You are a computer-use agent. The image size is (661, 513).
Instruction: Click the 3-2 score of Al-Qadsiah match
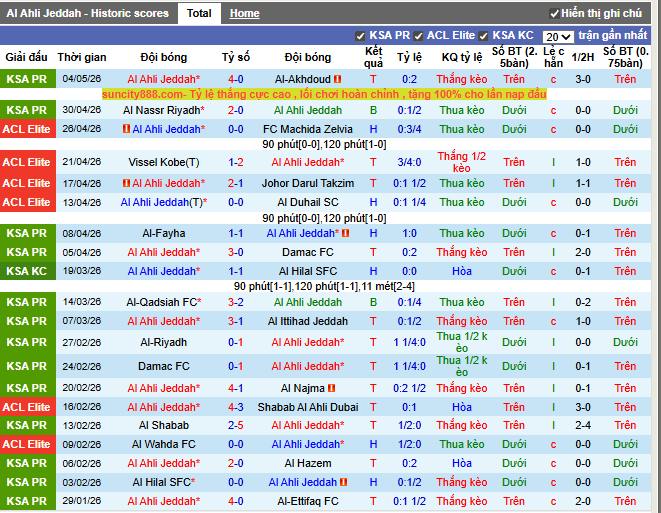point(236,302)
